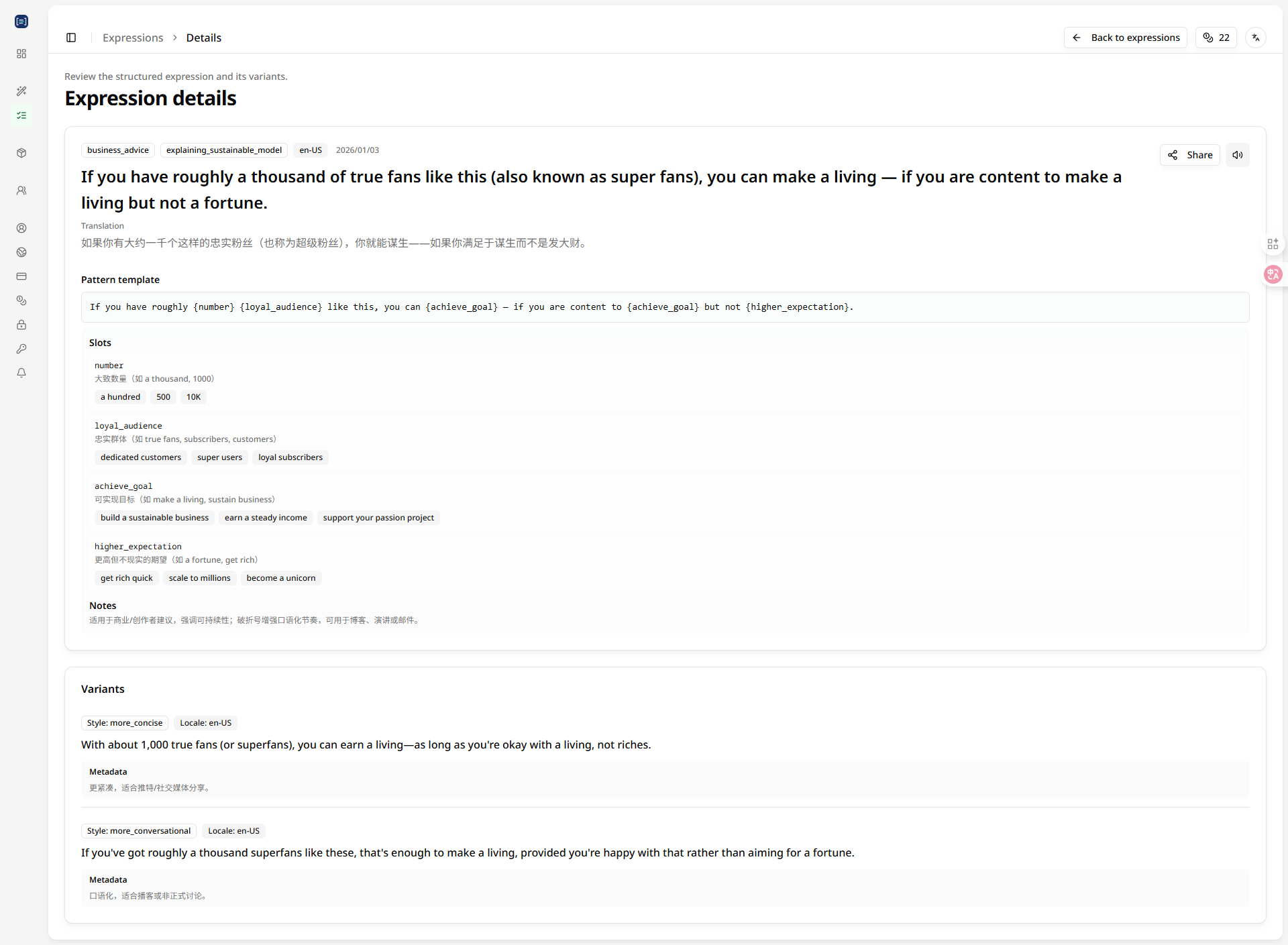Viewport: 1288px width, 945px height.
Task: Click the magic wand sidebar icon
Action: click(21, 91)
